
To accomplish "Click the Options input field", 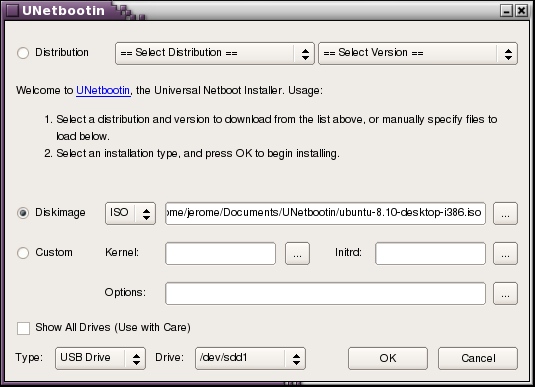I will coord(326,293).
